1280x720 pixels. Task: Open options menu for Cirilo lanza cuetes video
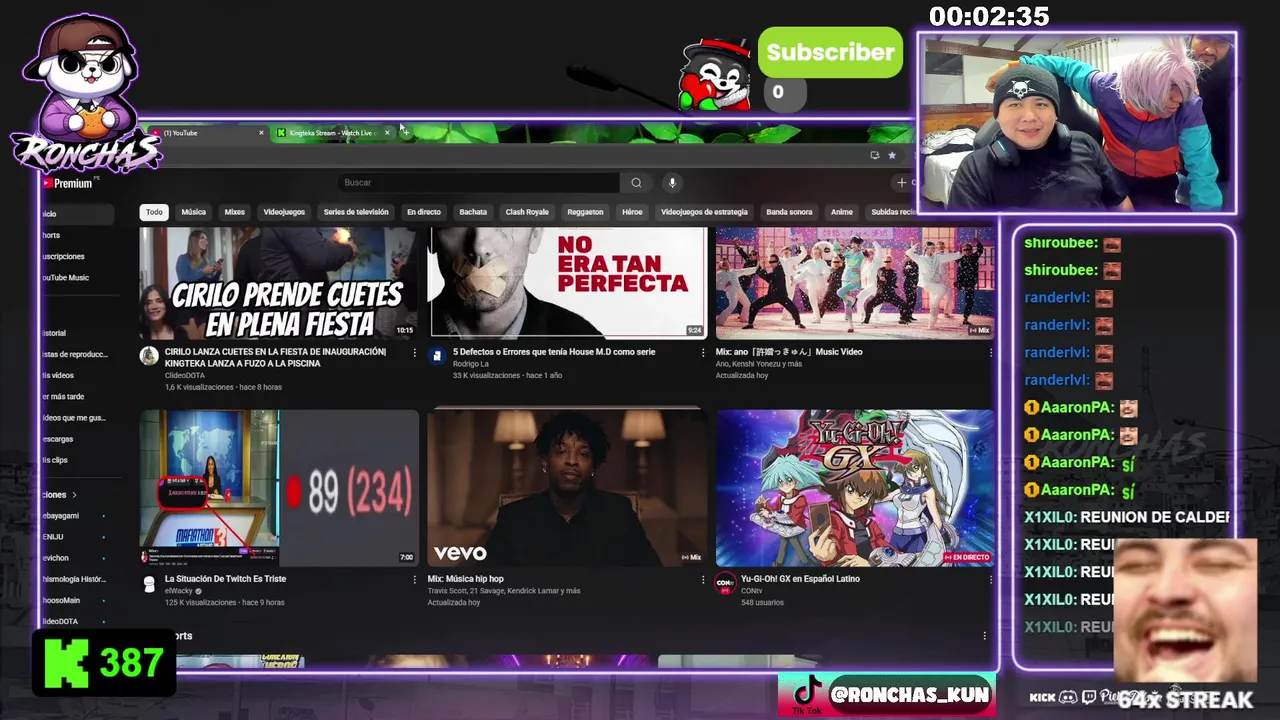coord(415,352)
